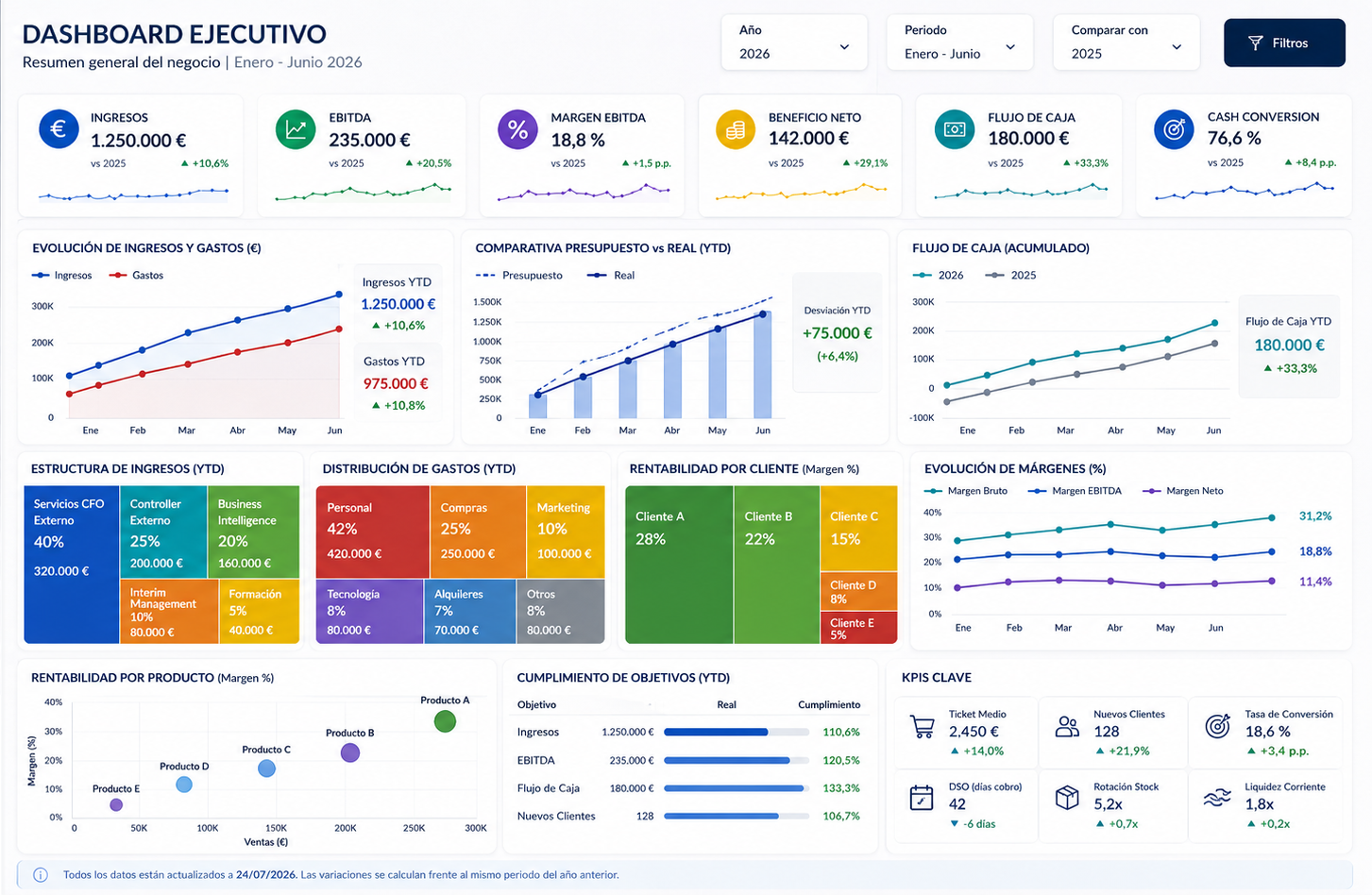Select the Servicios CFO Externo treemap tile
This screenshot has height=895, width=1372.
click(x=72, y=565)
